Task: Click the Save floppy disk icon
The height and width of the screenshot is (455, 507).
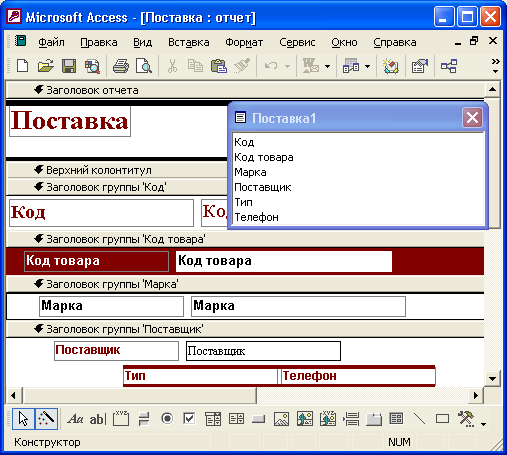Action: [69, 66]
